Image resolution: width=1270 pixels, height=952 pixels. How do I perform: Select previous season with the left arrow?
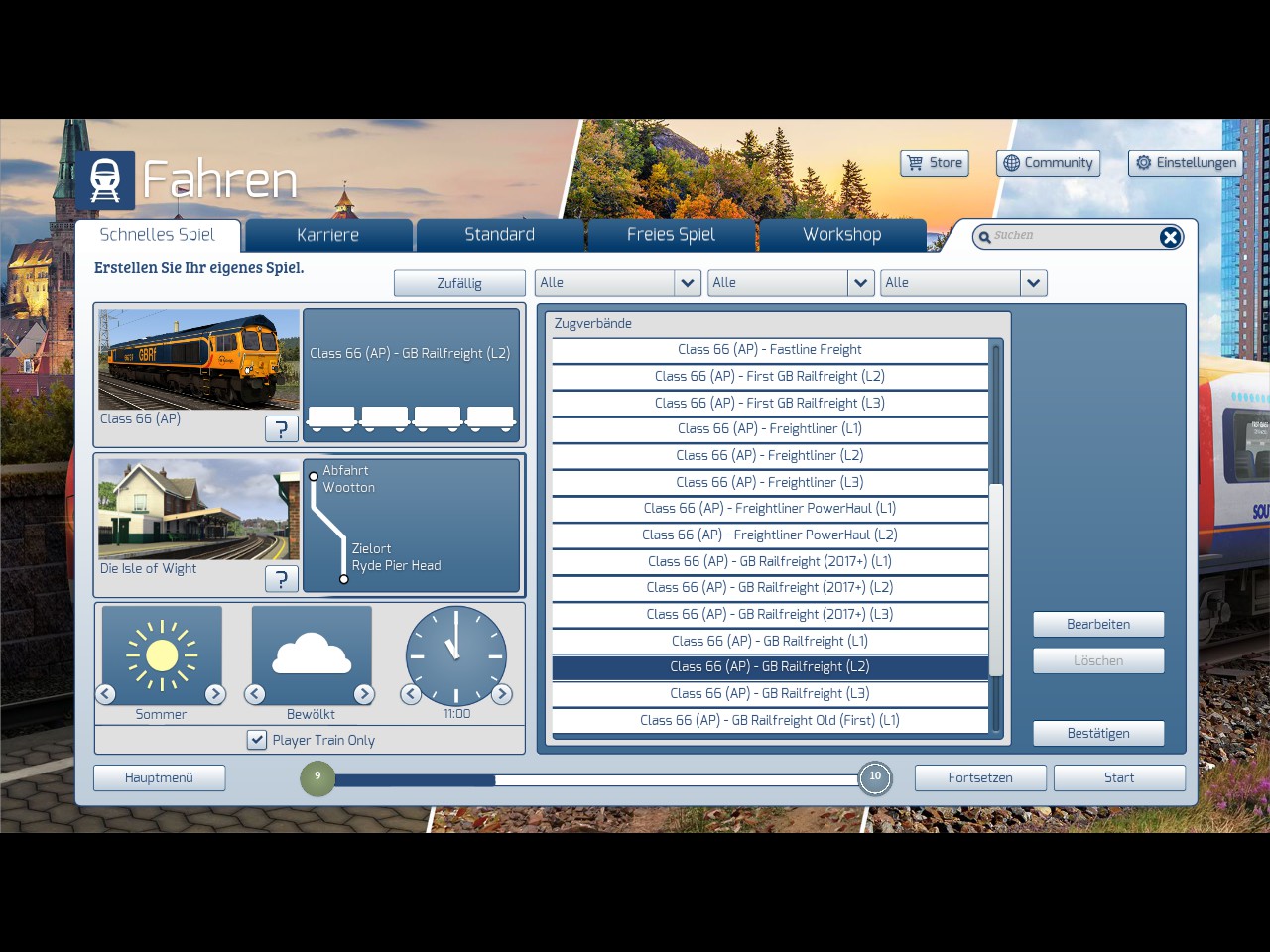106,694
